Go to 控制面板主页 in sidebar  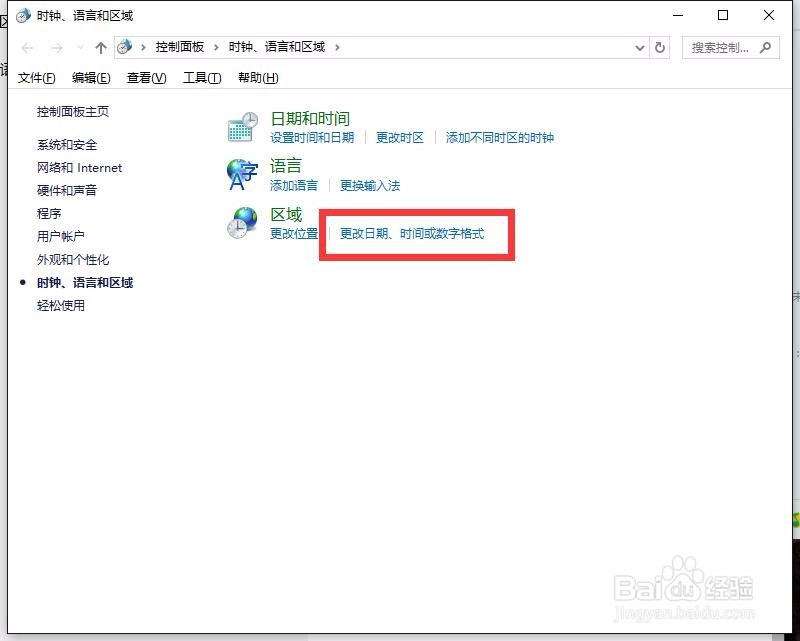[73, 112]
